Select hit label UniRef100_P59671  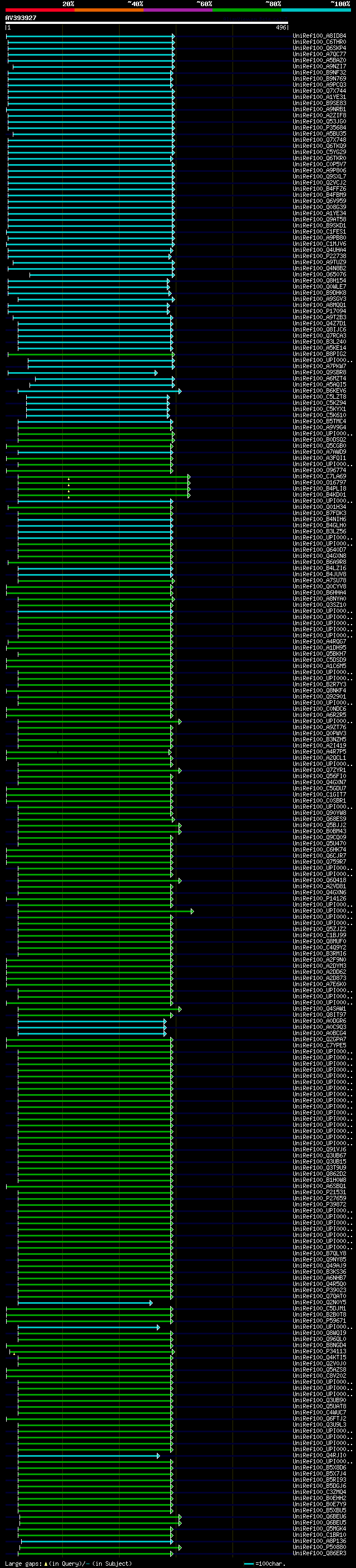(x=319, y=1320)
